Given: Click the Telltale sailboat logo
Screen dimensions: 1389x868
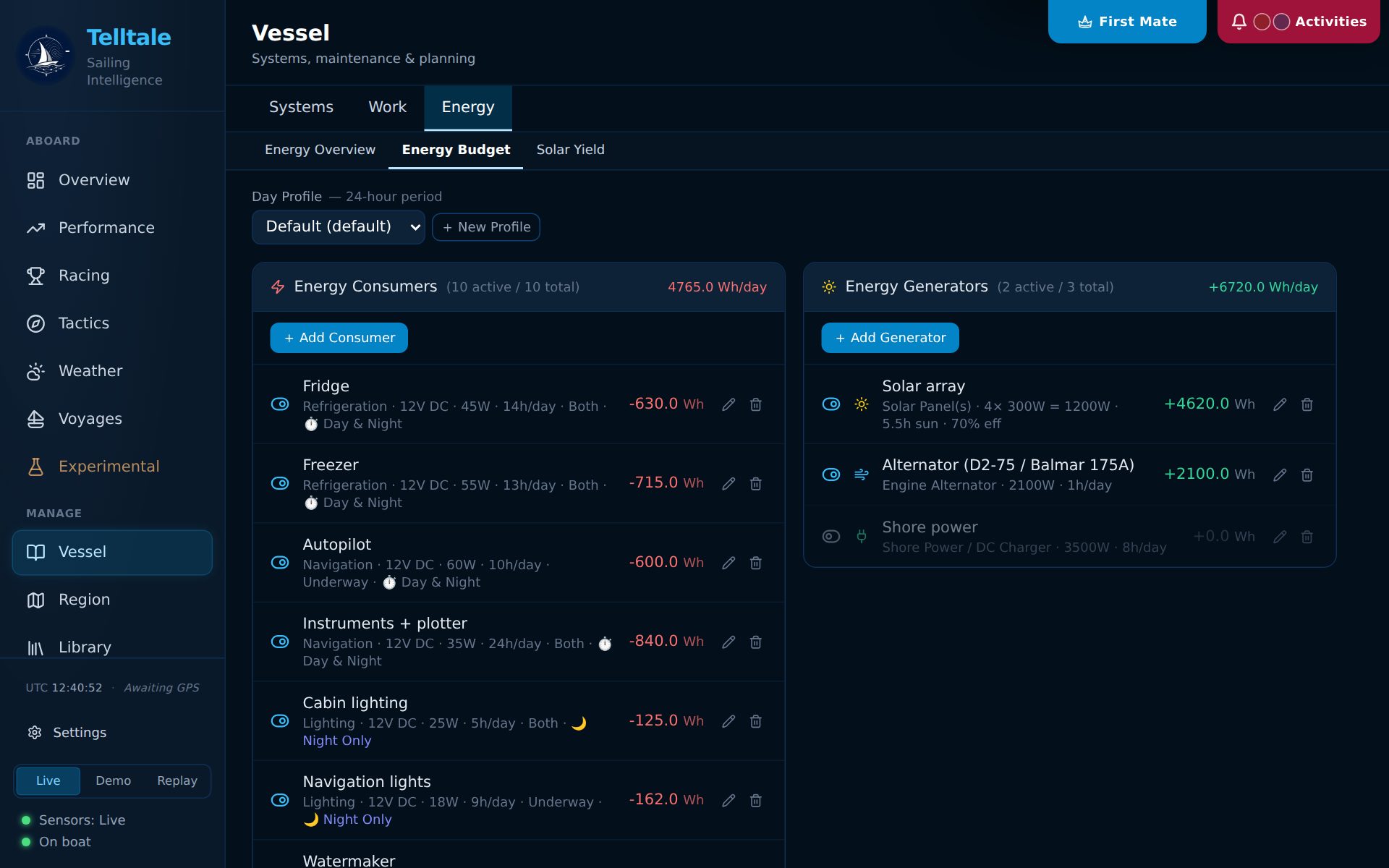Looking at the screenshot, I should 46,56.
